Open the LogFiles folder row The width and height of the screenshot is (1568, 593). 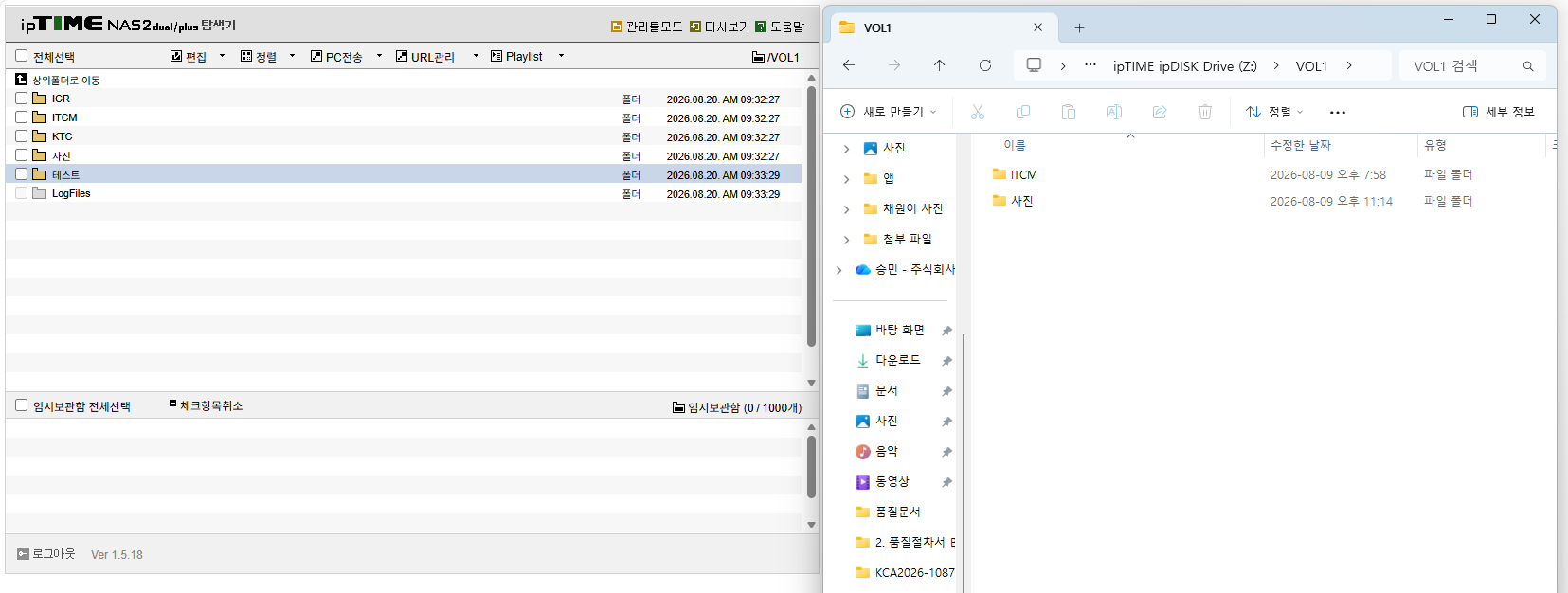(x=404, y=193)
